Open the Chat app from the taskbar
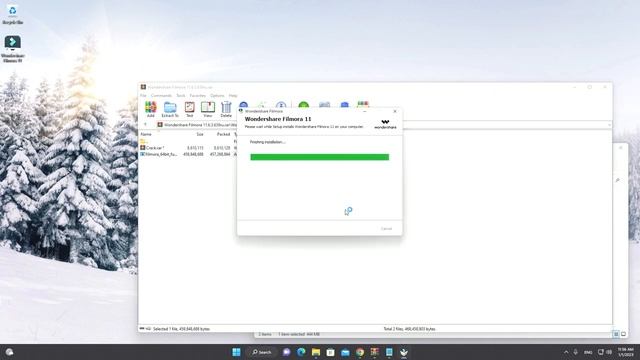 (287, 352)
